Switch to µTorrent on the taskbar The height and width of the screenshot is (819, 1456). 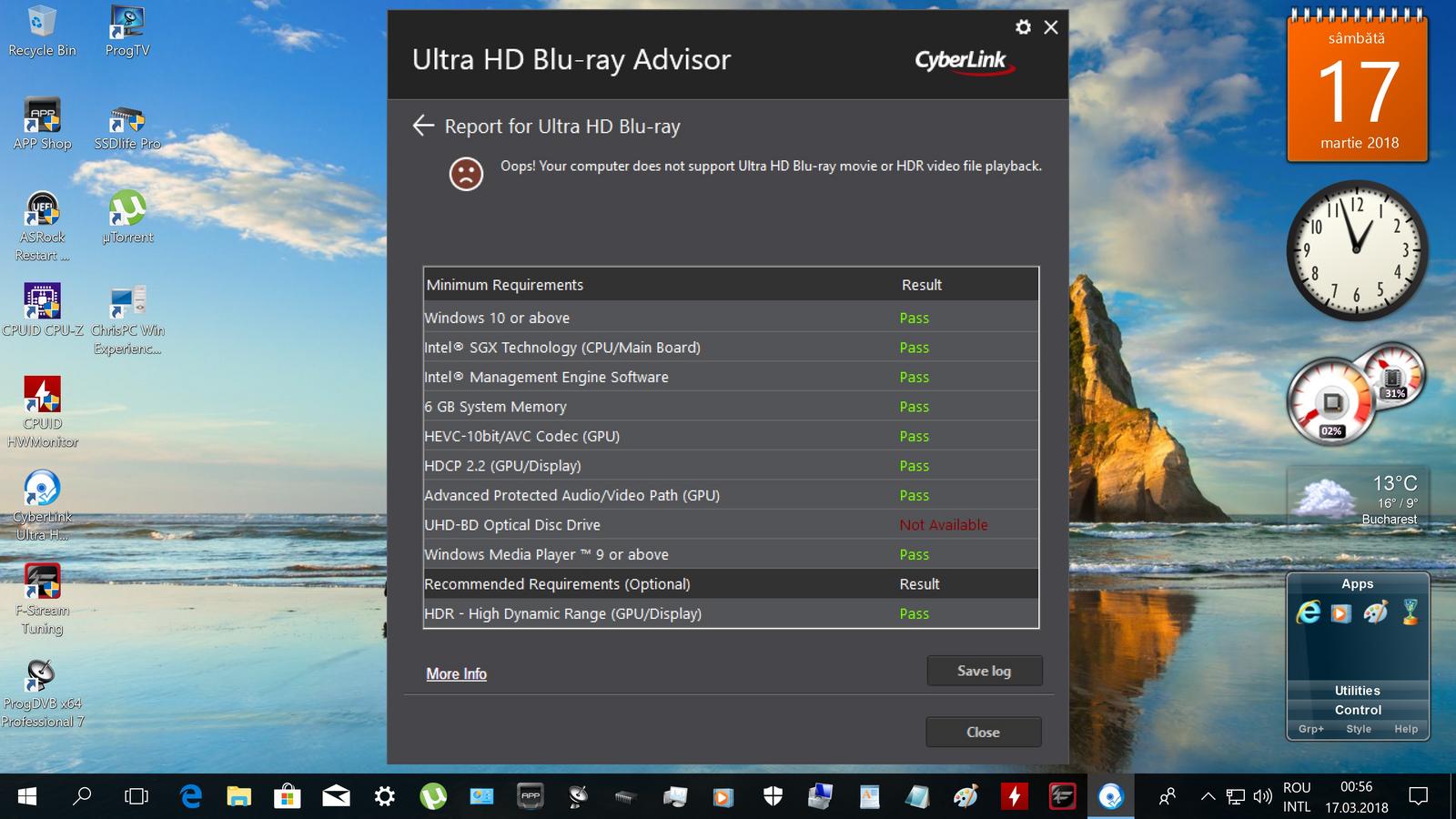pos(433,797)
